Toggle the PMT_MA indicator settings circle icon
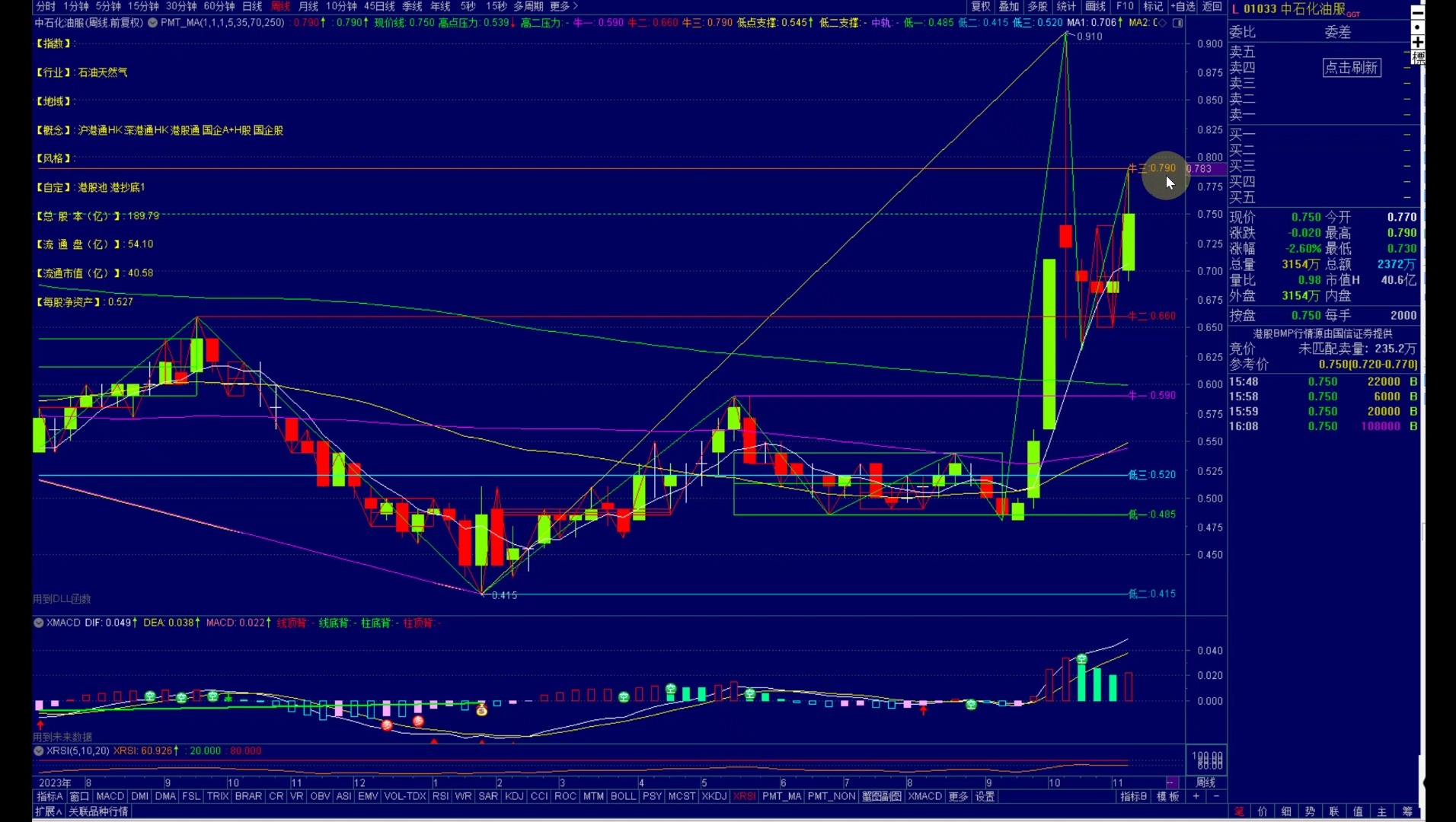This screenshot has width=1456, height=822. (x=153, y=23)
